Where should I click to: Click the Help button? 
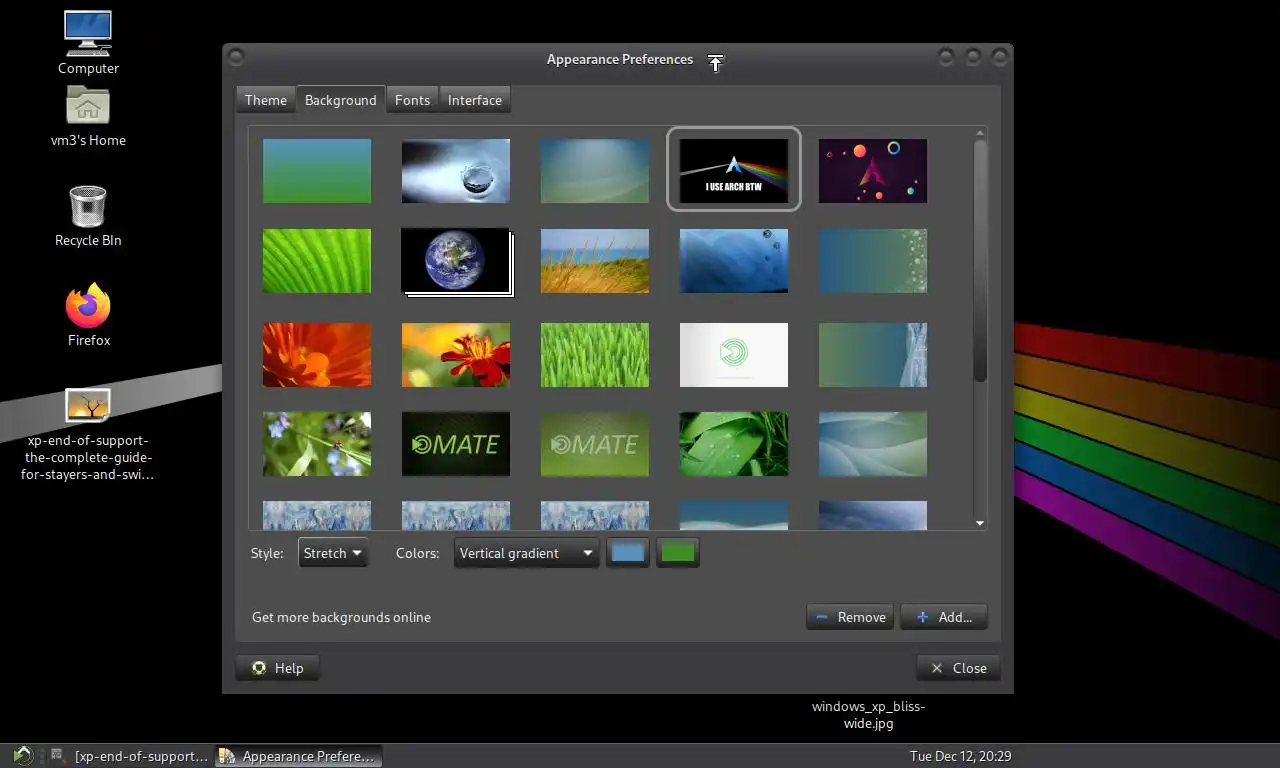pyautogui.click(x=277, y=668)
